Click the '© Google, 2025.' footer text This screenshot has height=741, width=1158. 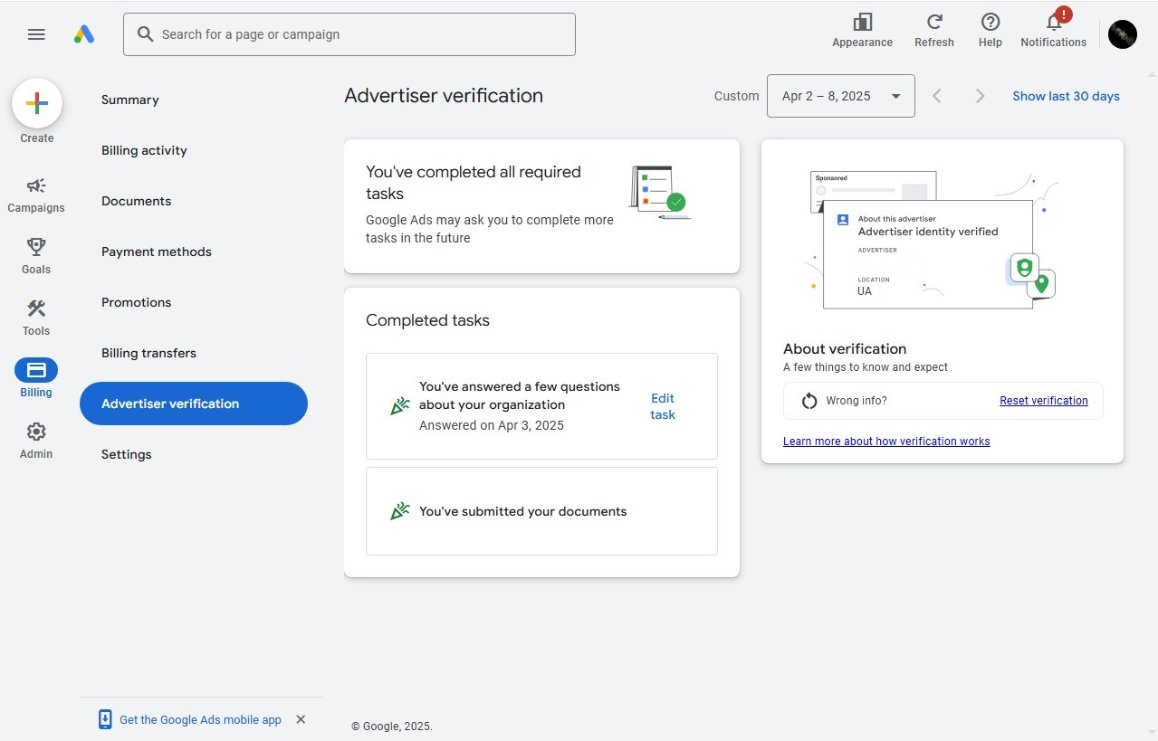[391, 726]
